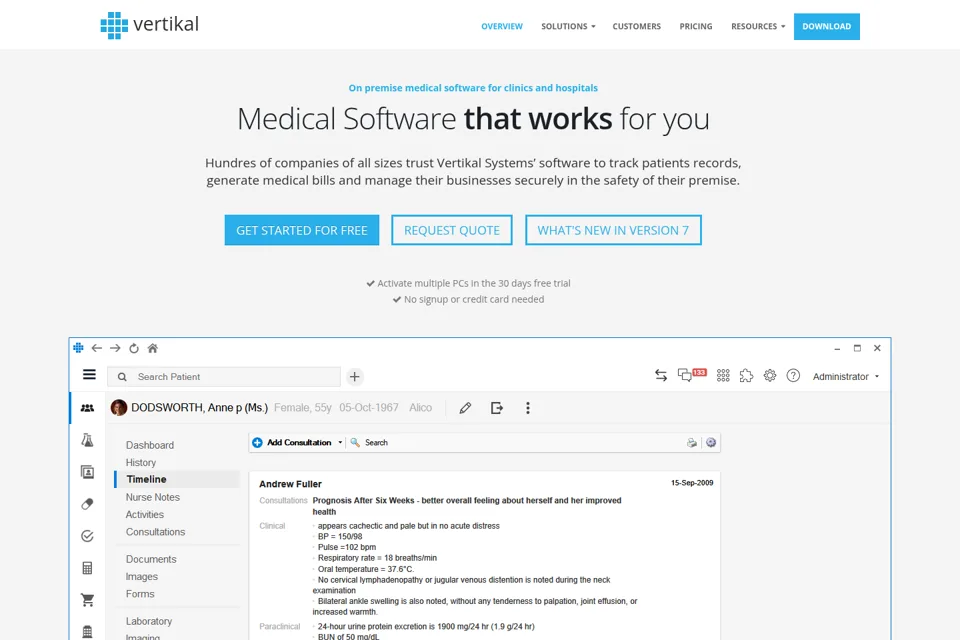Expand the Resources dropdown menu

pyautogui.click(x=758, y=26)
